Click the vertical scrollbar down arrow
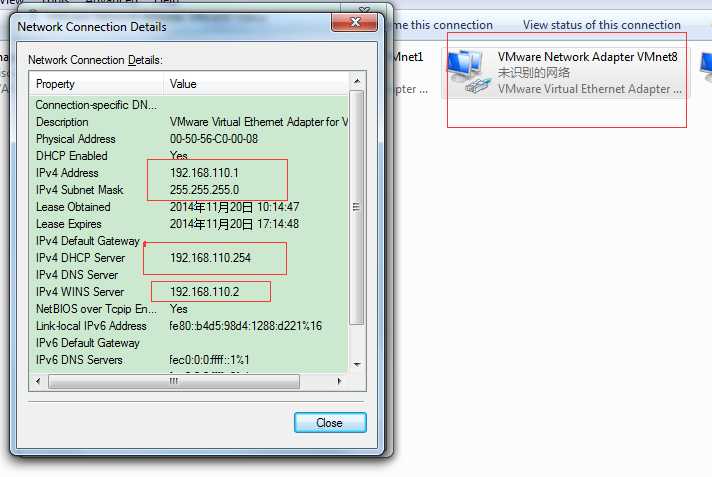 coord(357,364)
